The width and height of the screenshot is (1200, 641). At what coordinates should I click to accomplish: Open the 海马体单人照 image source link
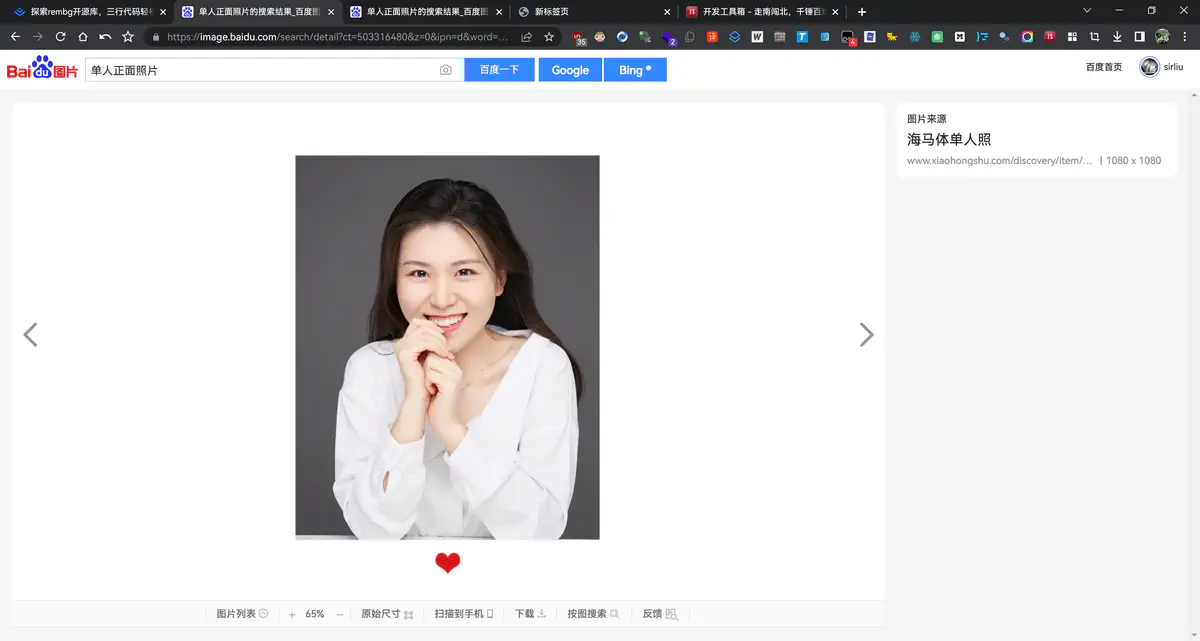[x=949, y=139]
